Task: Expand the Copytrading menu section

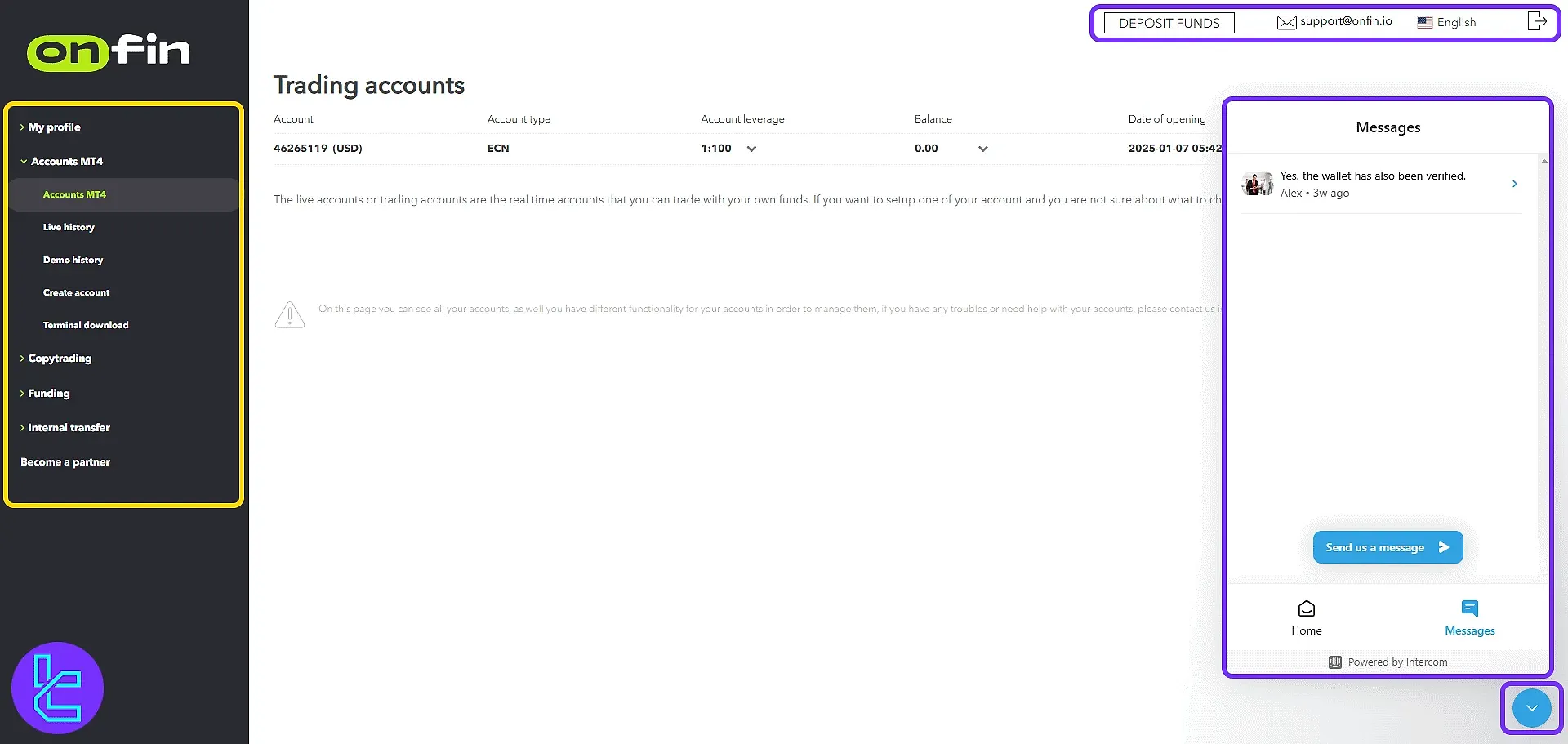Action: click(60, 359)
